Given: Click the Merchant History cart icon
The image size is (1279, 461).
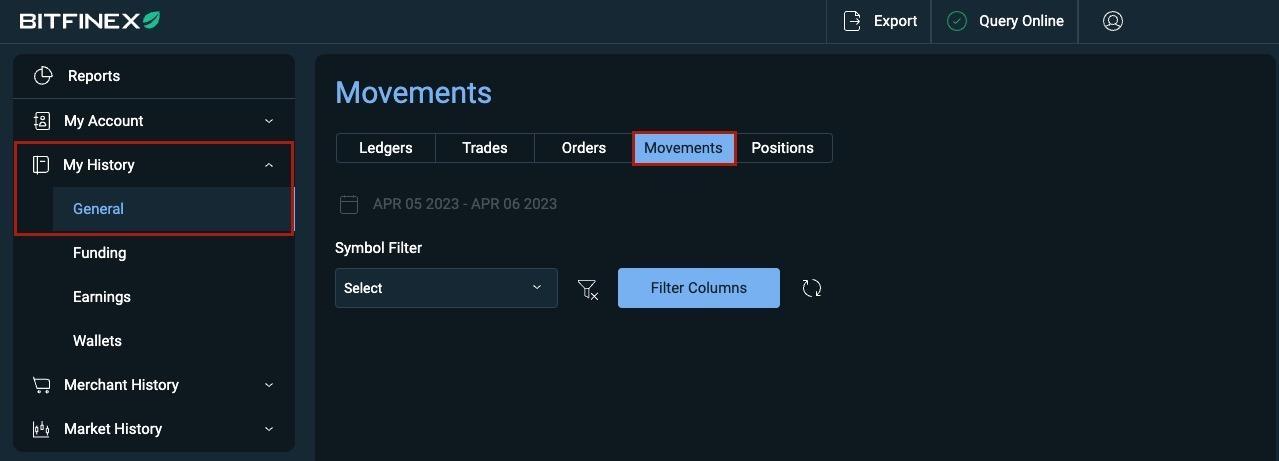Looking at the screenshot, I should tap(41, 385).
